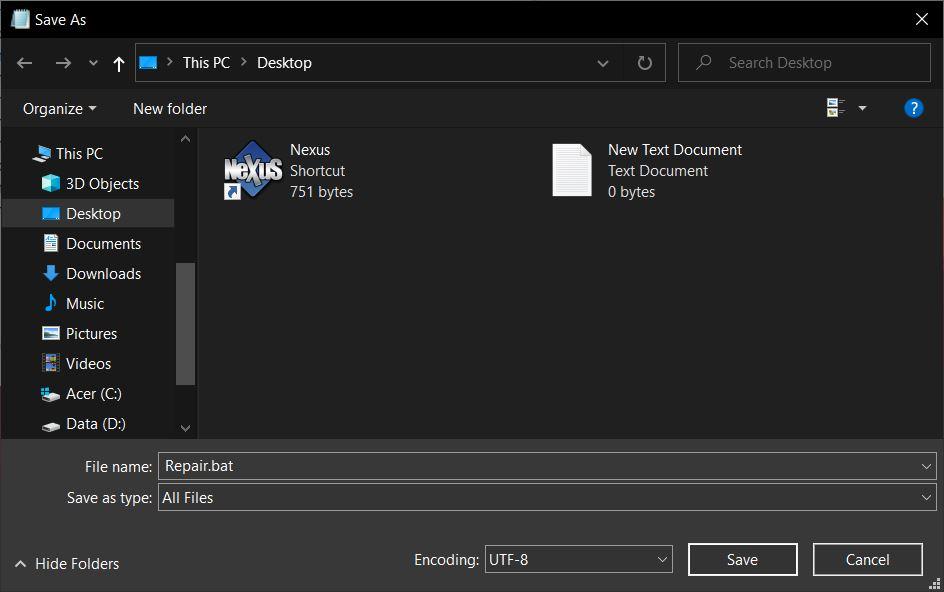944x592 pixels.
Task: Click the Videos filmstrip icon
Action: point(51,363)
